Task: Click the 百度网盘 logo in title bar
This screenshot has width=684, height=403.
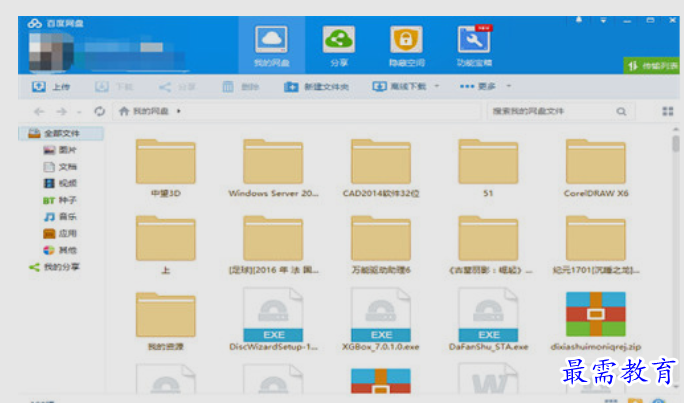Action: (x=55, y=24)
